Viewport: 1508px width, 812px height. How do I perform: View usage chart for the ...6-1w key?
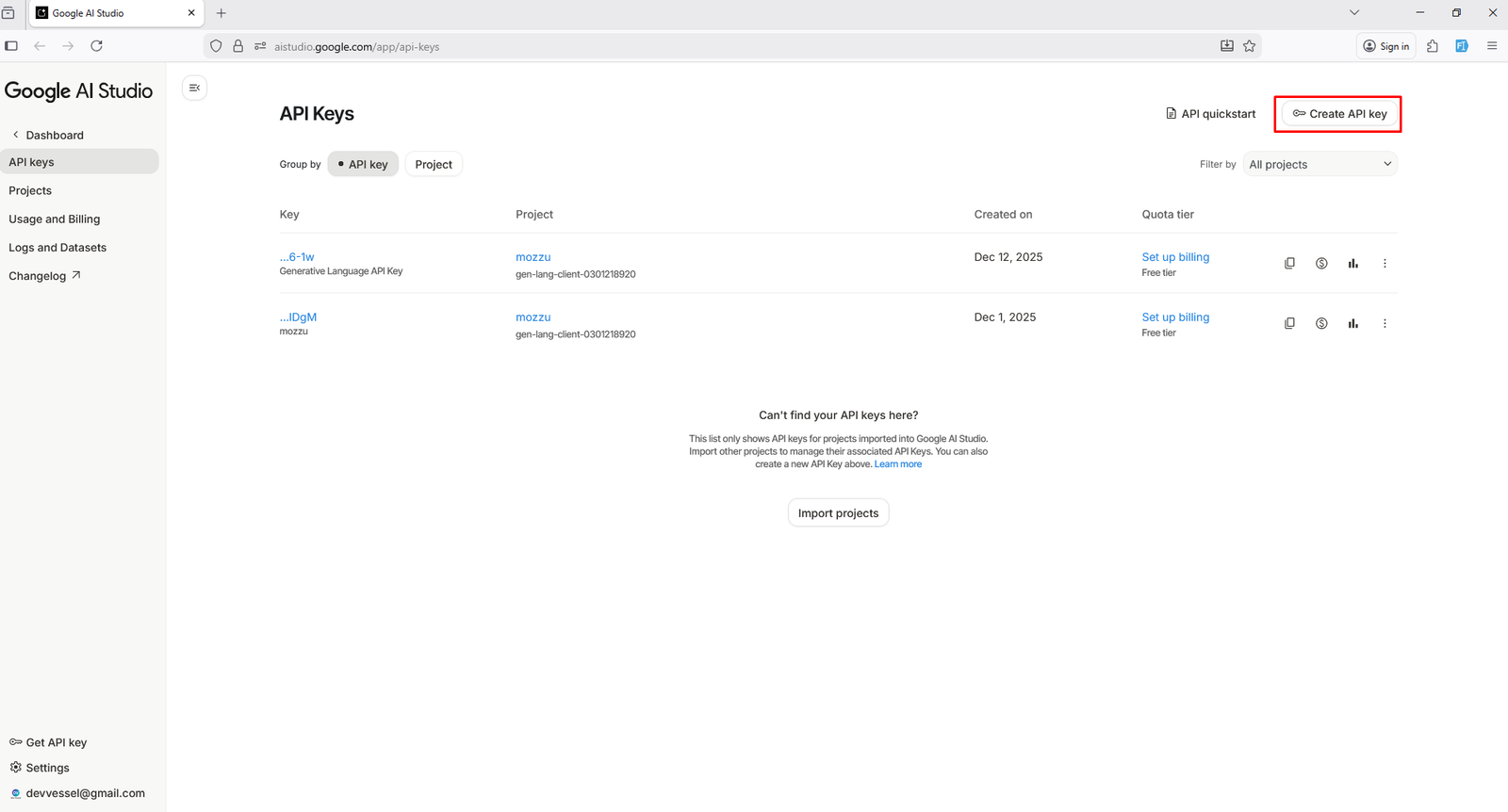(1352, 264)
